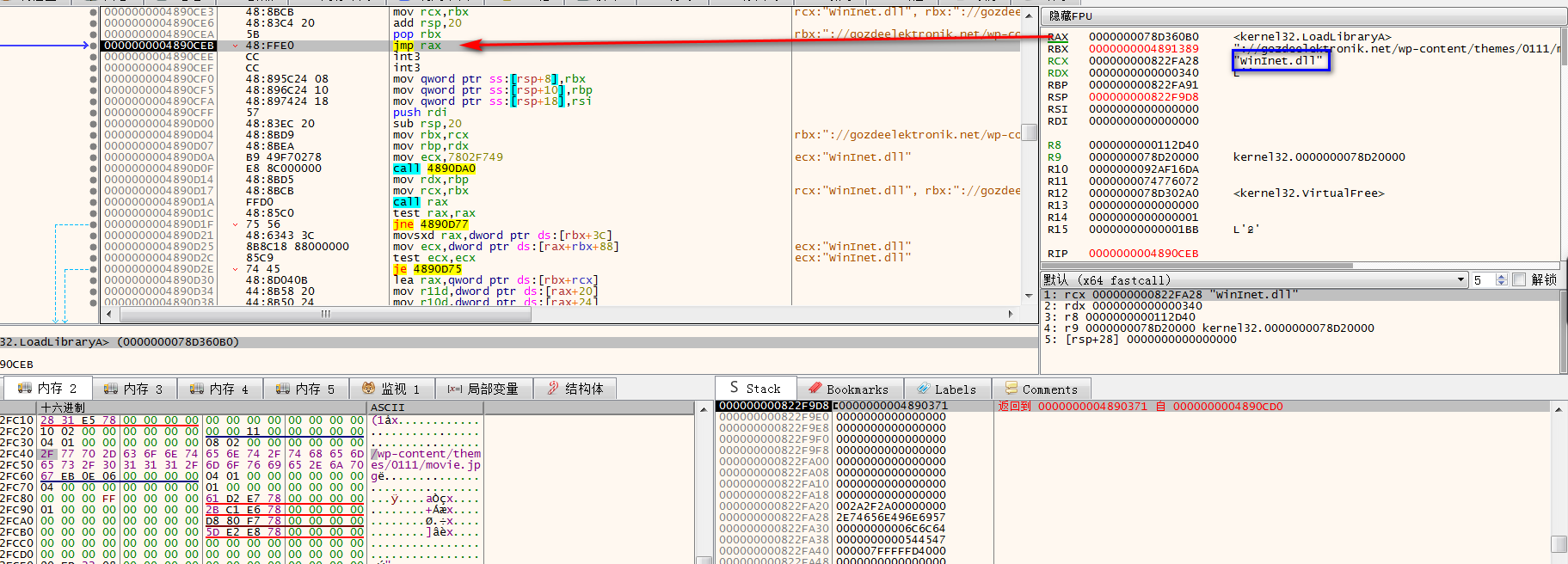Viewport: 1568px width, 564px height.
Task: Open the 结构体 struct tab icon
Action: (x=553, y=389)
